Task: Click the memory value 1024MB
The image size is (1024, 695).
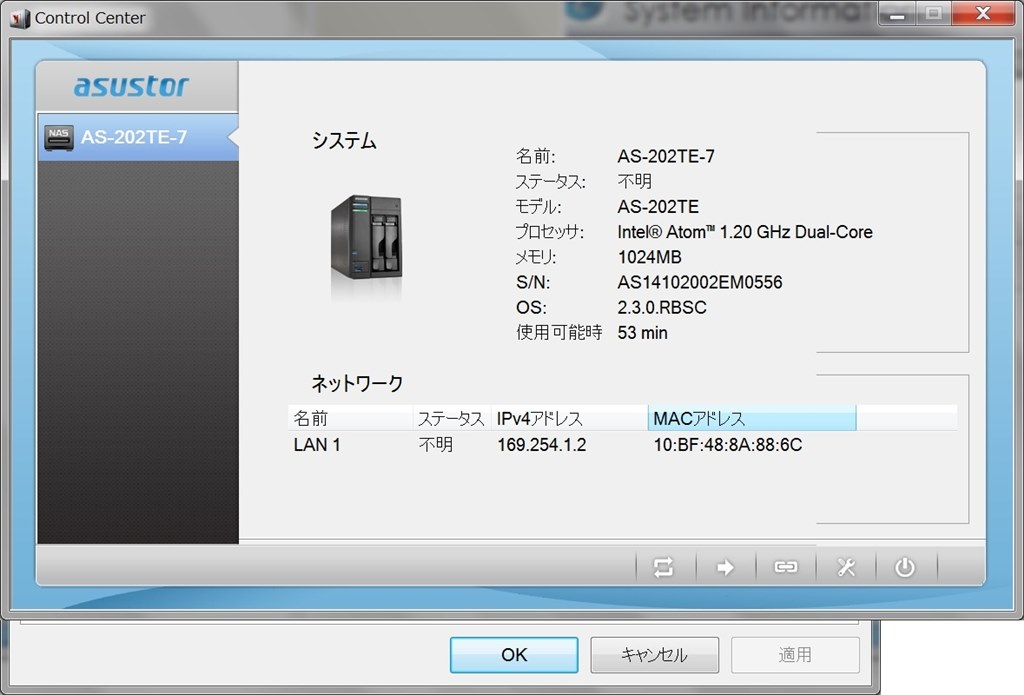Action: pyautogui.click(x=649, y=257)
